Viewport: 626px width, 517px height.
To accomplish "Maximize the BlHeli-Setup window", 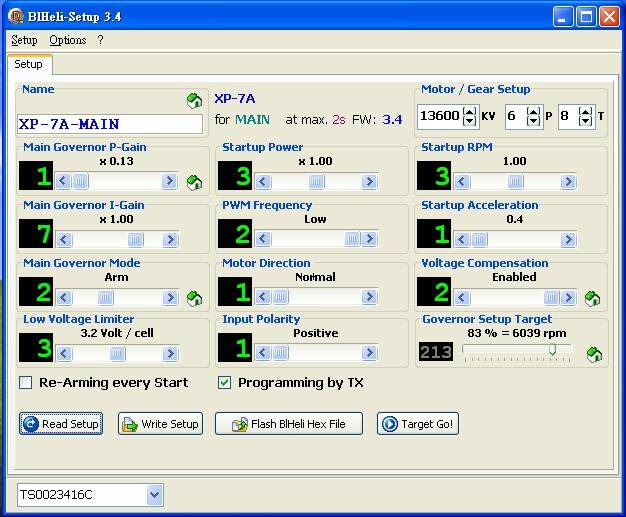I will pyautogui.click(x=586, y=17).
